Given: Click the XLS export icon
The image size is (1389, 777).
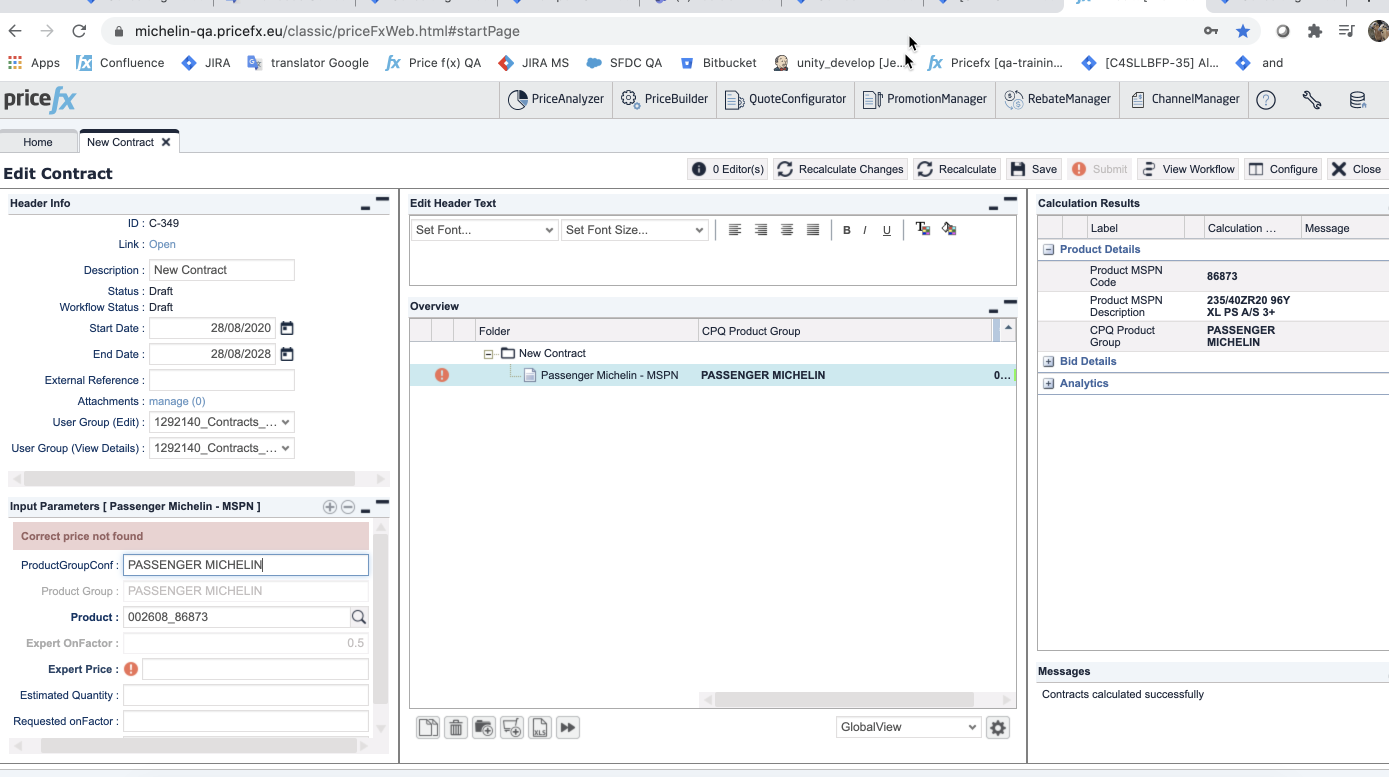Looking at the screenshot, I should tap(540, 728).
